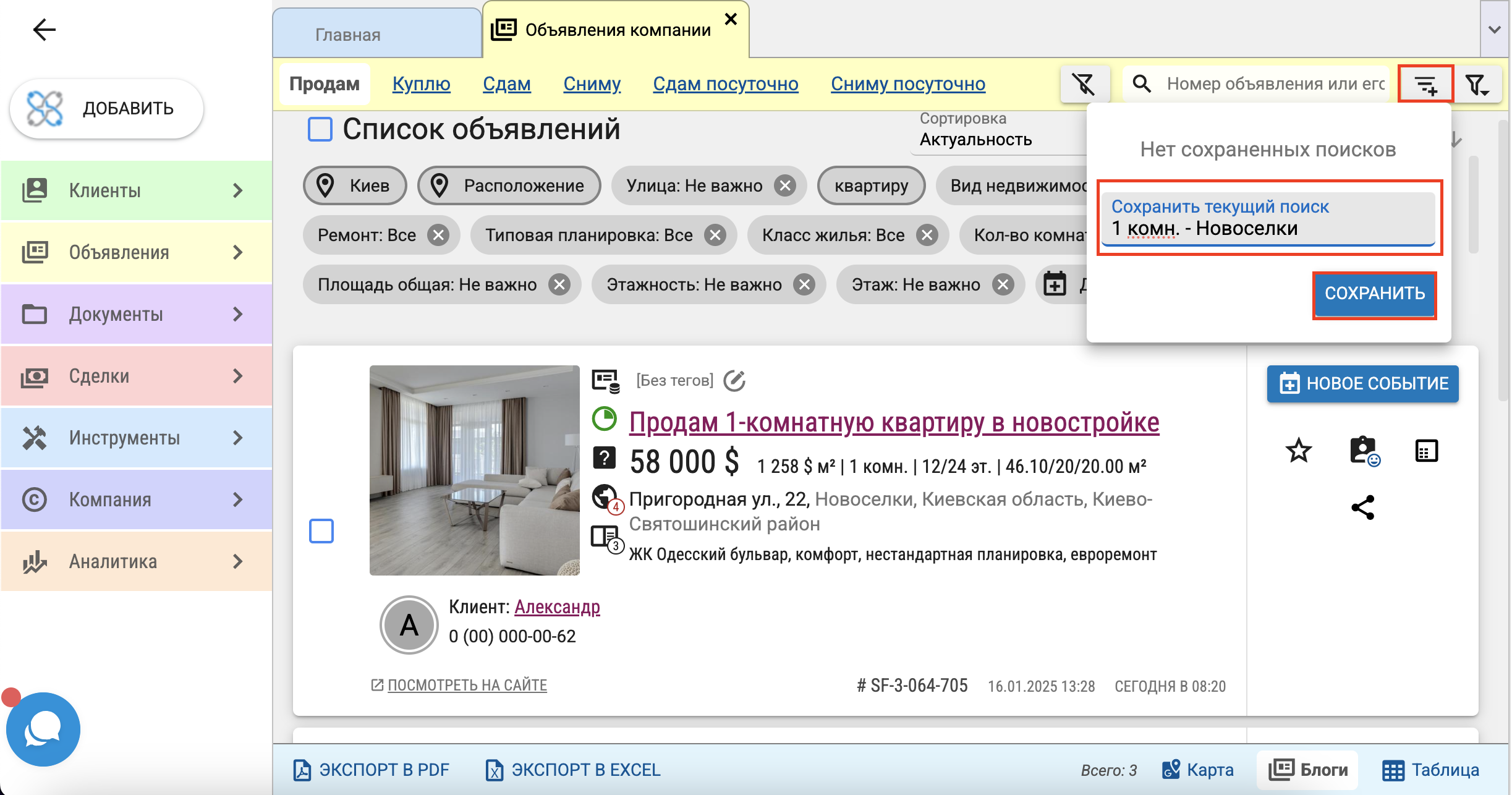
Task: Click the Расположение filter chip
Action: point(509,185)
